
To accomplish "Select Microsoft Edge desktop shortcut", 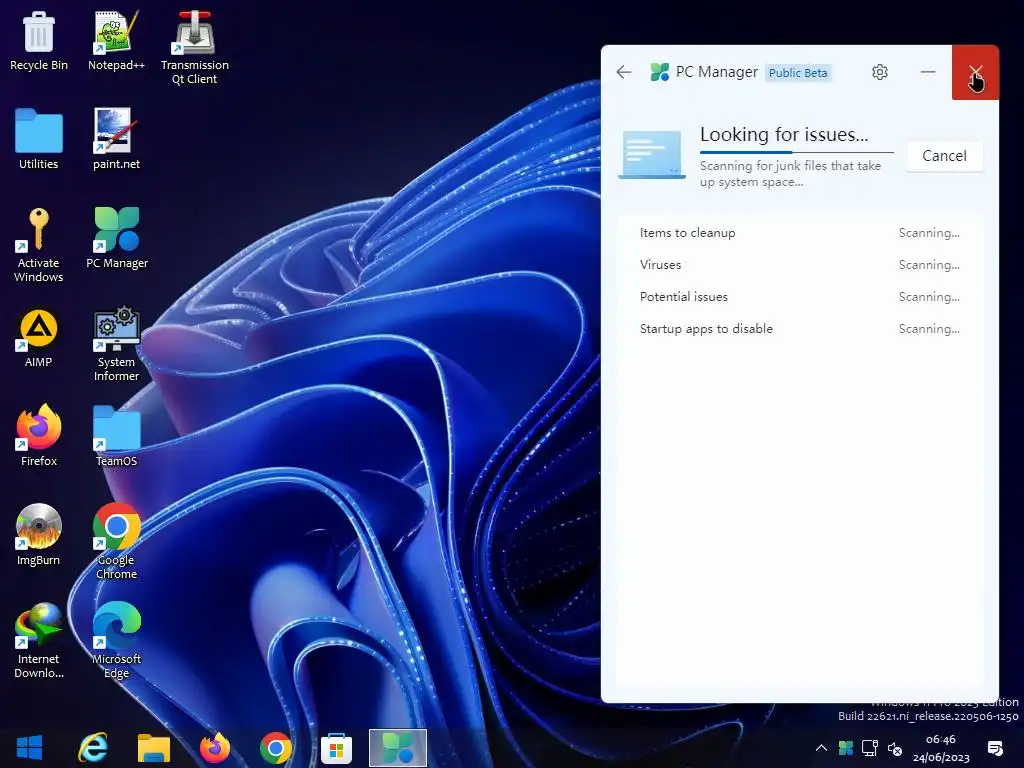I will (116, 641).
